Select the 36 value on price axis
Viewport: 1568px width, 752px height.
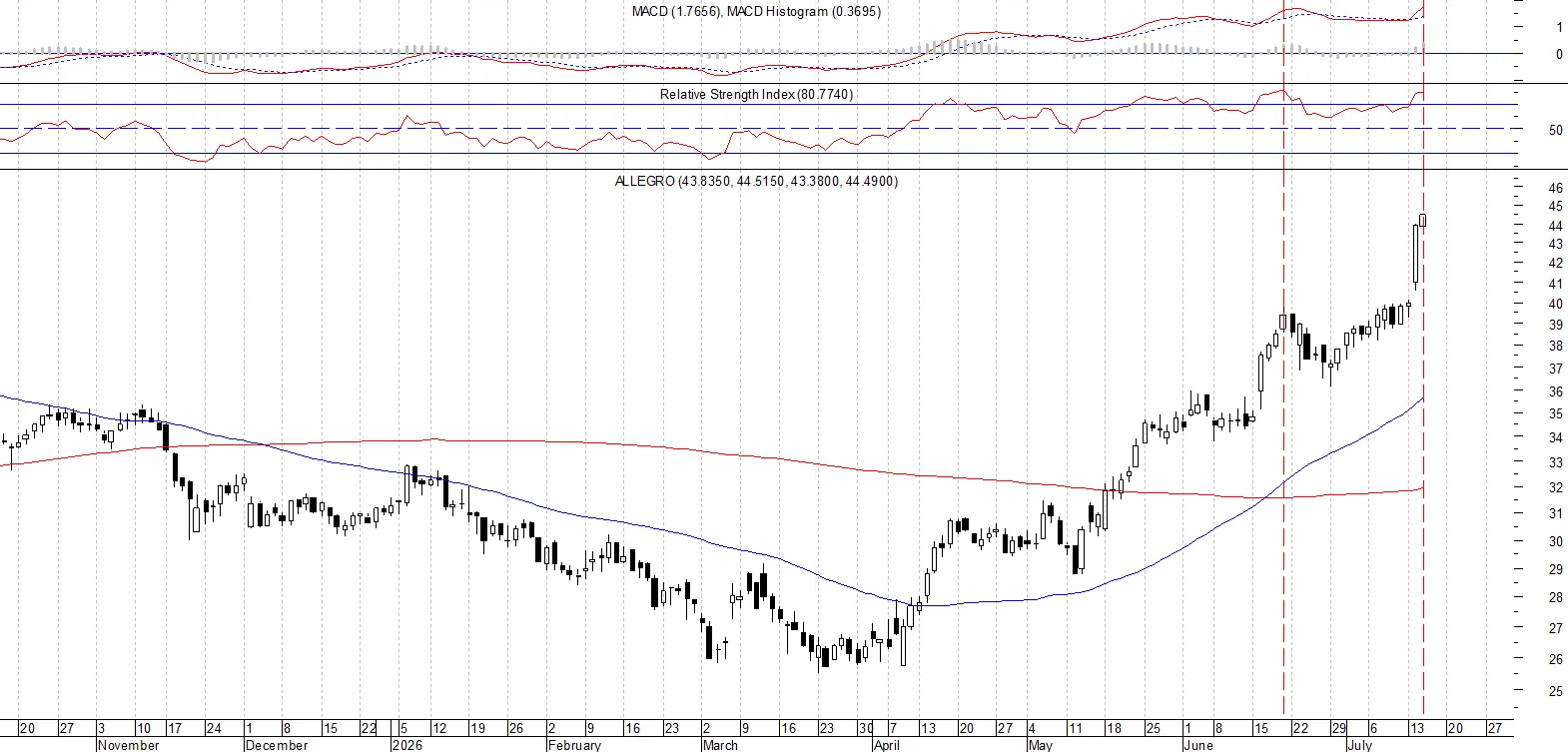[x=1555, y=392]
